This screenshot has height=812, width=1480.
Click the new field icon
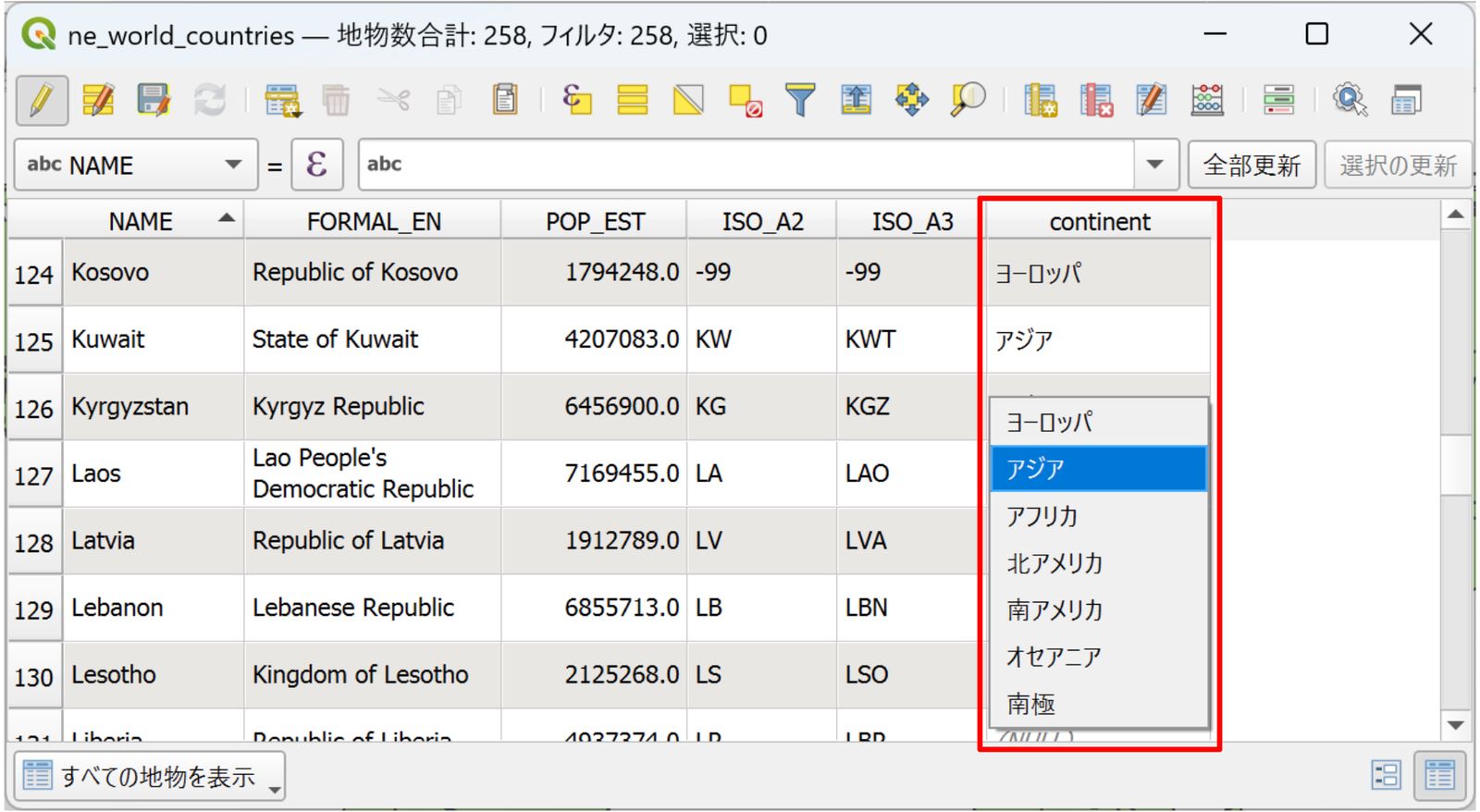tap(1041, 100)
